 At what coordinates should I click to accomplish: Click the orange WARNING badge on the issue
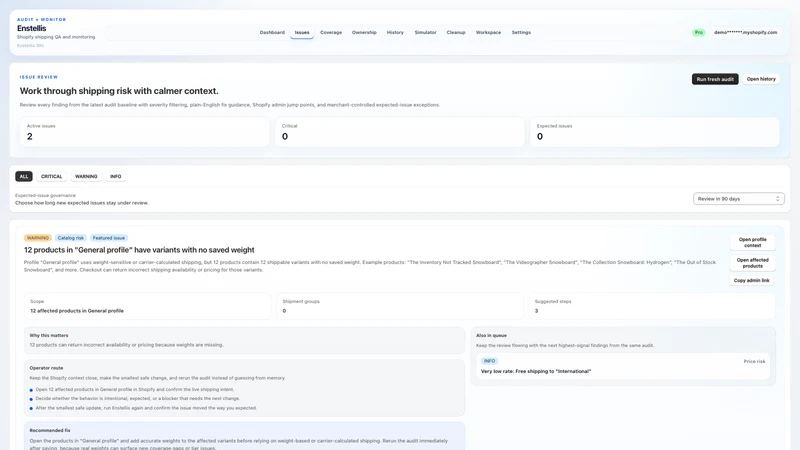[37, 238]
